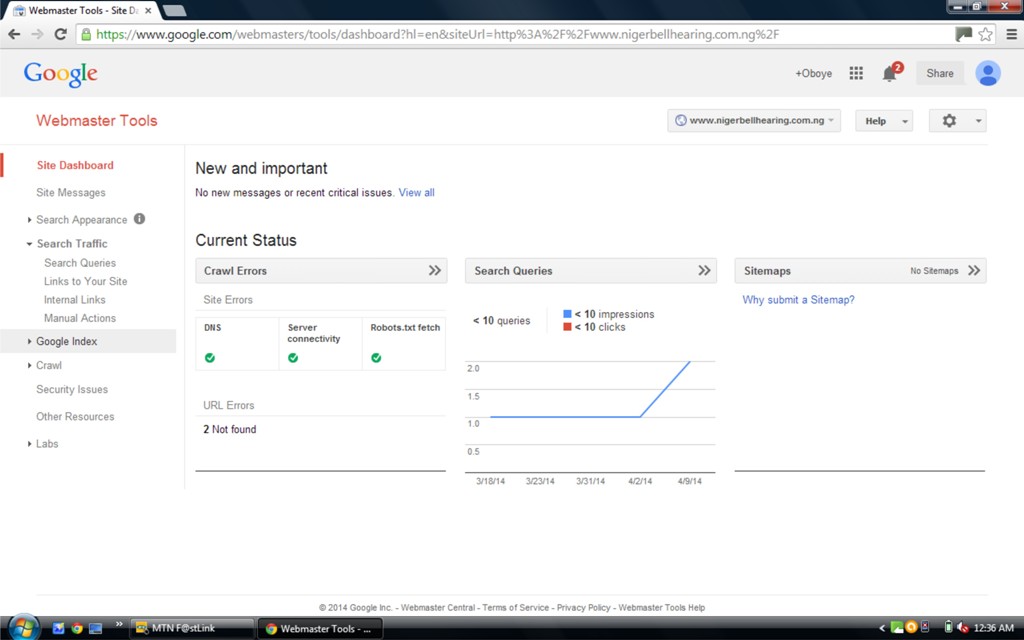1024x640 pixels.
Task: Bookmark page using the star icon
Action: [x=985, y=35]
